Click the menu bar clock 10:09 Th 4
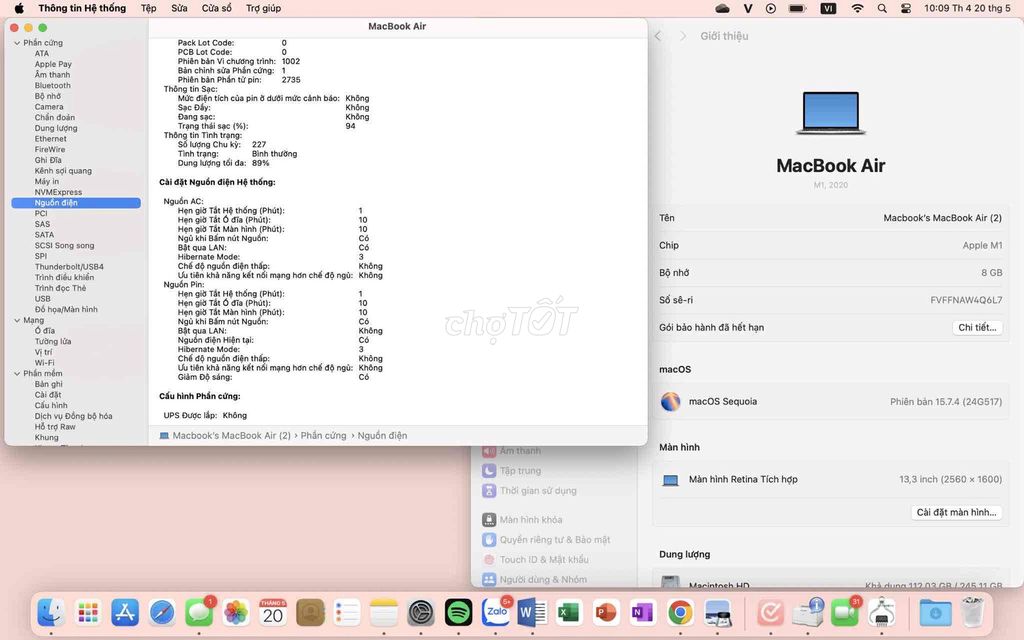 point(967,8)
